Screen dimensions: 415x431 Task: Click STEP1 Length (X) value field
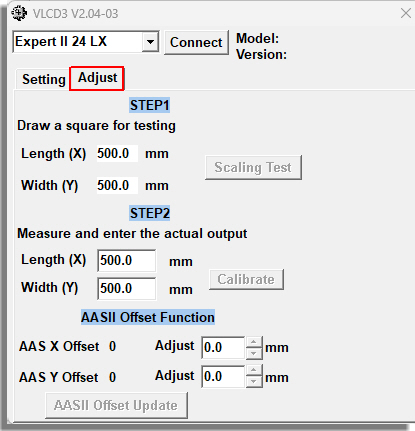click(x=117, y=153)
